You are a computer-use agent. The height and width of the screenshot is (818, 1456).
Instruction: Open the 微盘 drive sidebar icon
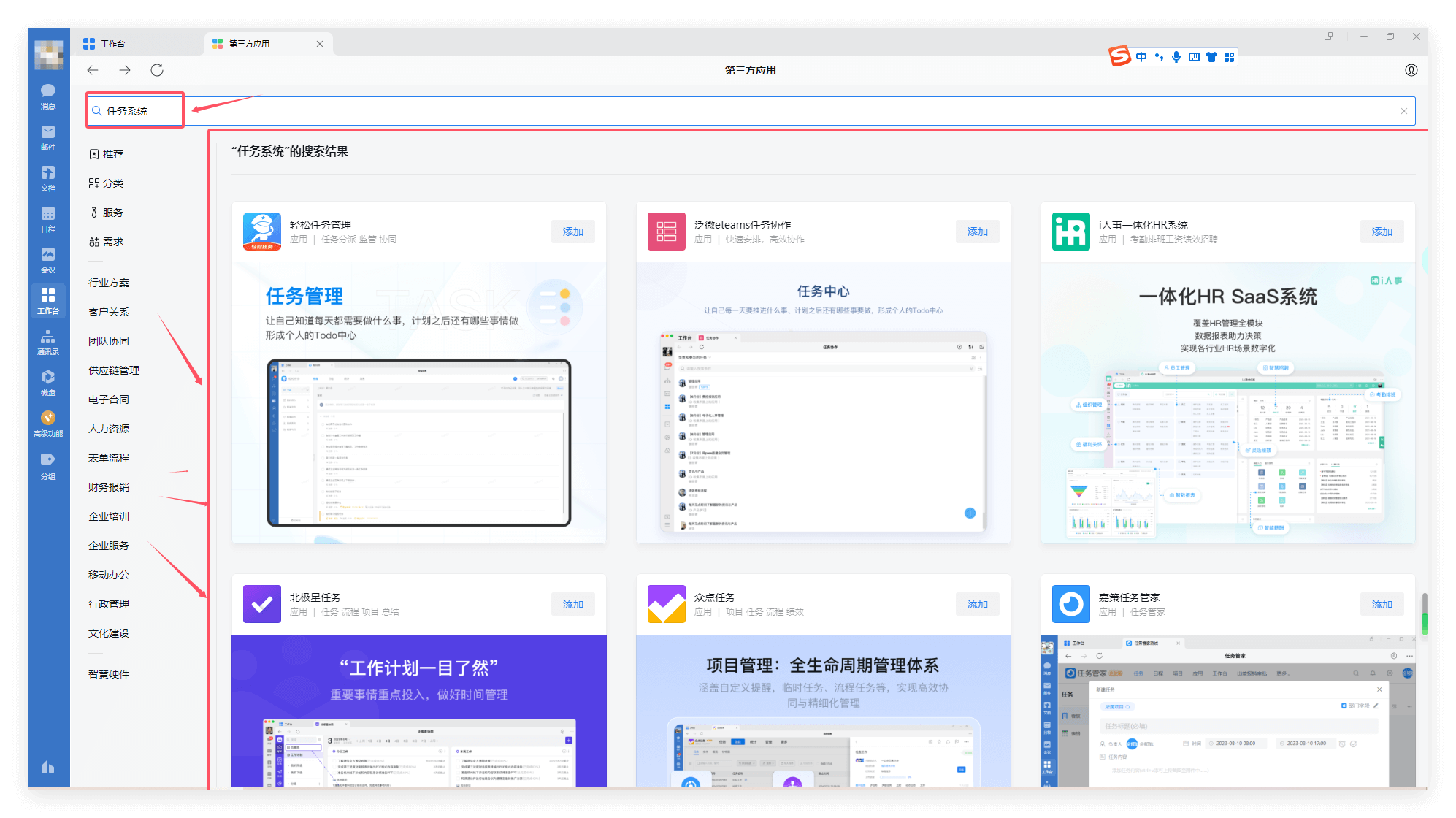[x=48, y=382]
